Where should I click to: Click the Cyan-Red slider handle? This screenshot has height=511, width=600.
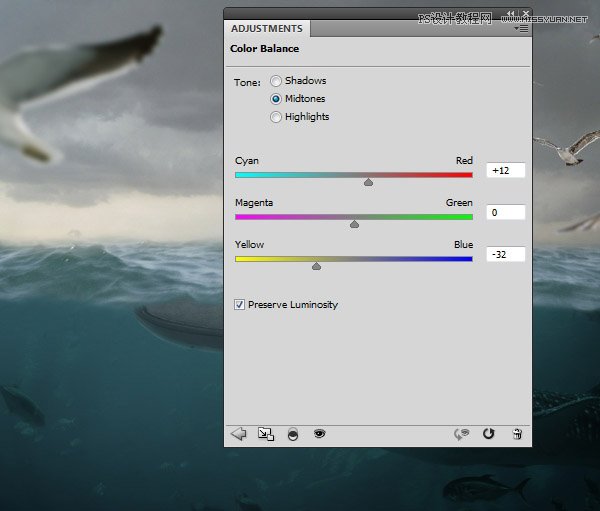tap(368, 183)
